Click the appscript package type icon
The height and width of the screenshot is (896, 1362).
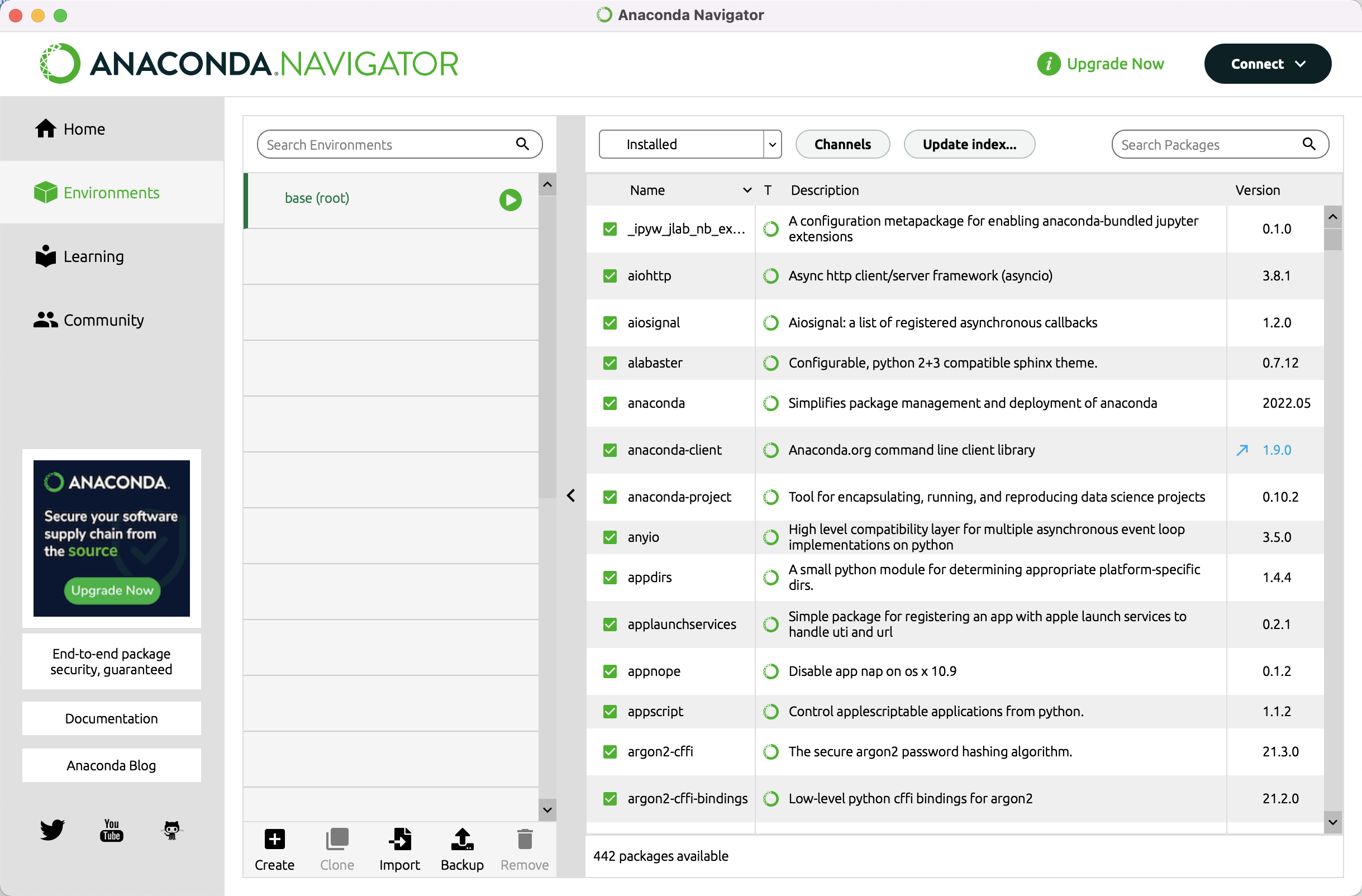pyautogui.click(x=771, y=711)
